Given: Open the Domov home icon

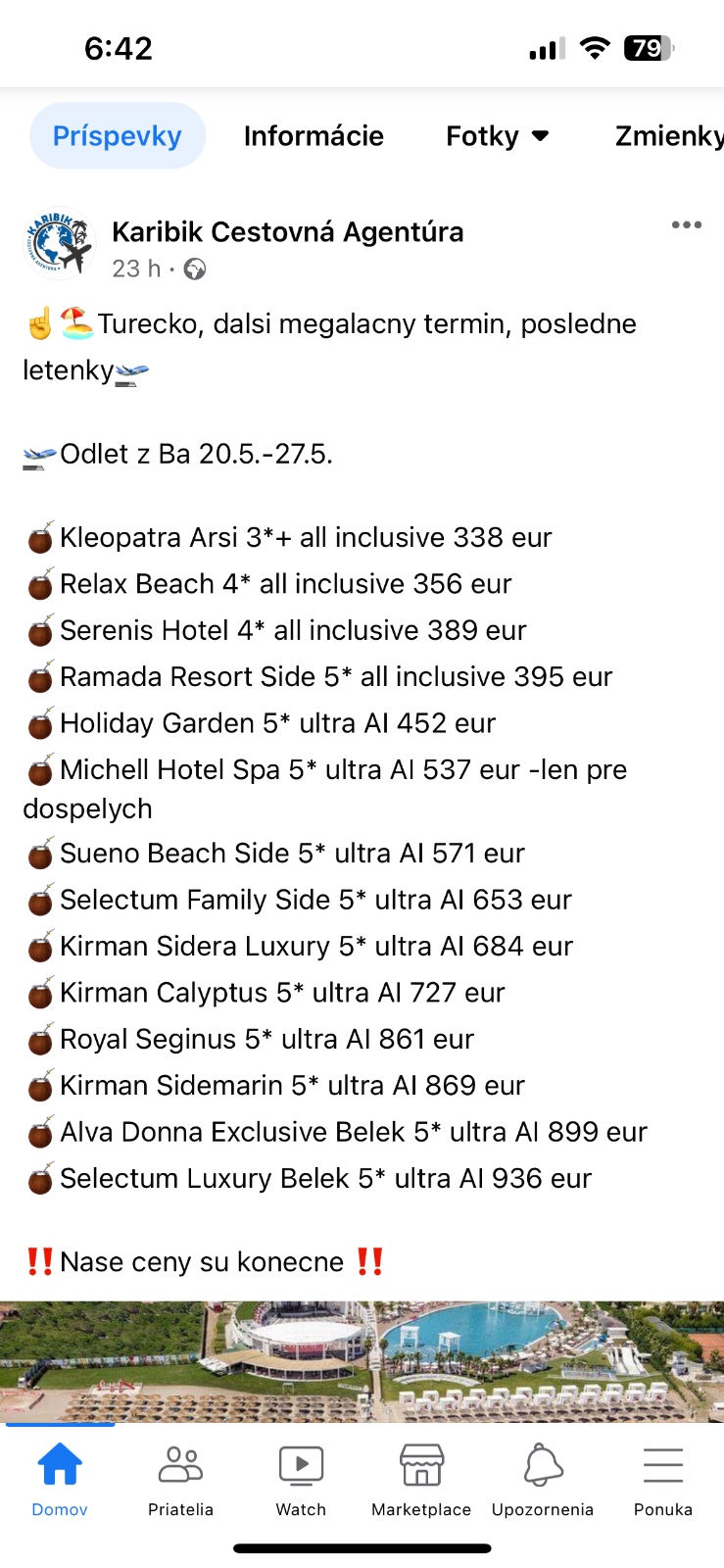Looking at the screenshot, I should (x=60, y=1466).
